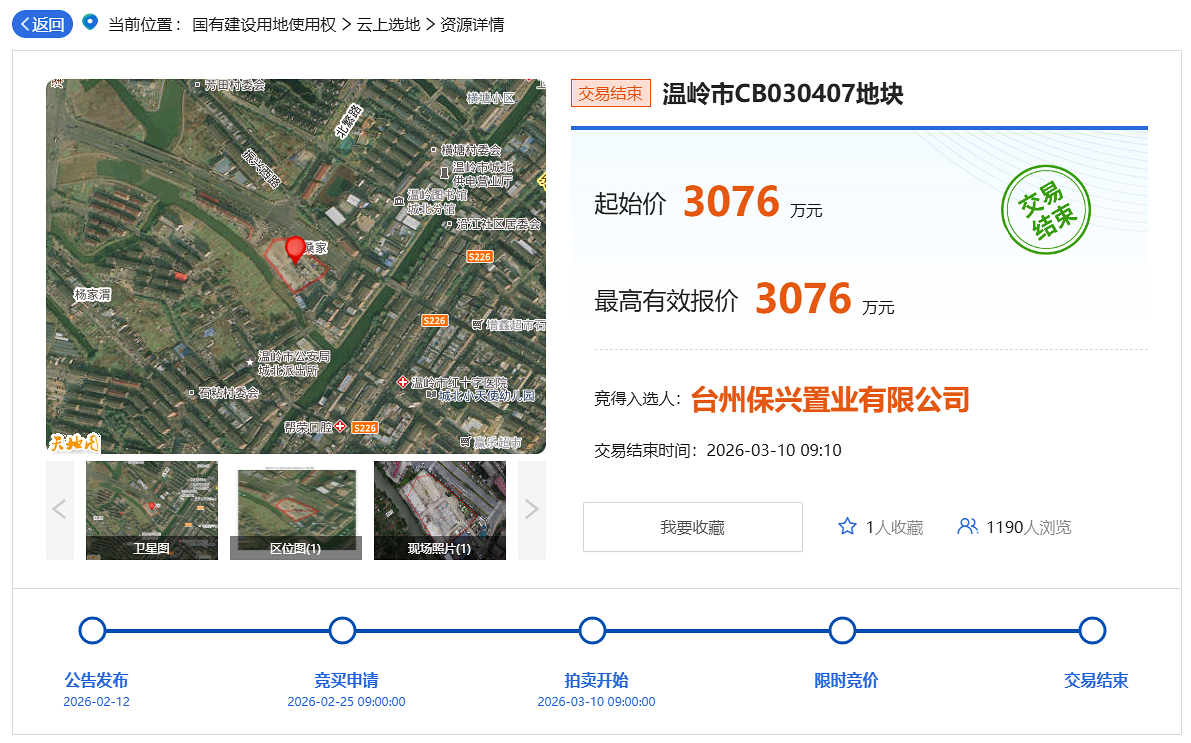Show previous thumbnails with left arrow
This screenshot has height=743, width=1191.
[x=59, y=510]
